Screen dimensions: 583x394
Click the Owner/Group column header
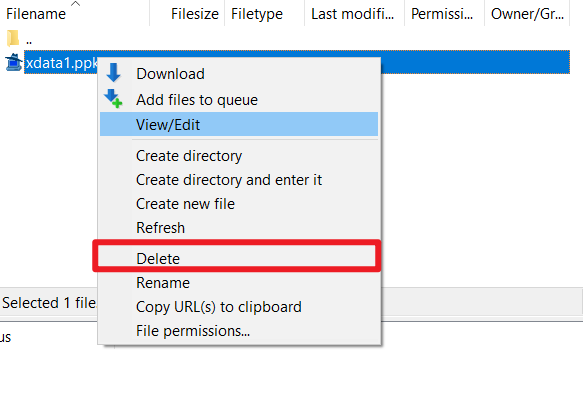click(527, 14)
